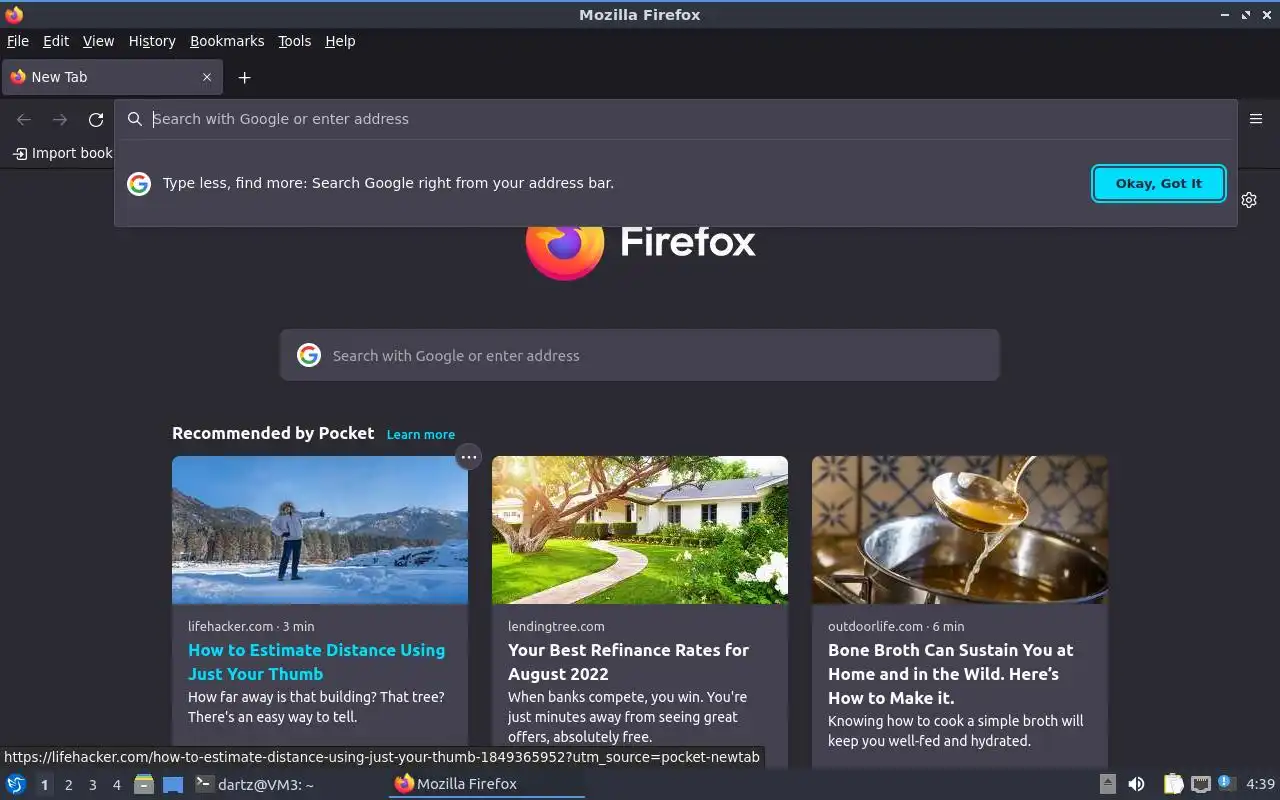Reload the current page
The width and height of the screenshot is (1280, 800).
coord(96,120)
